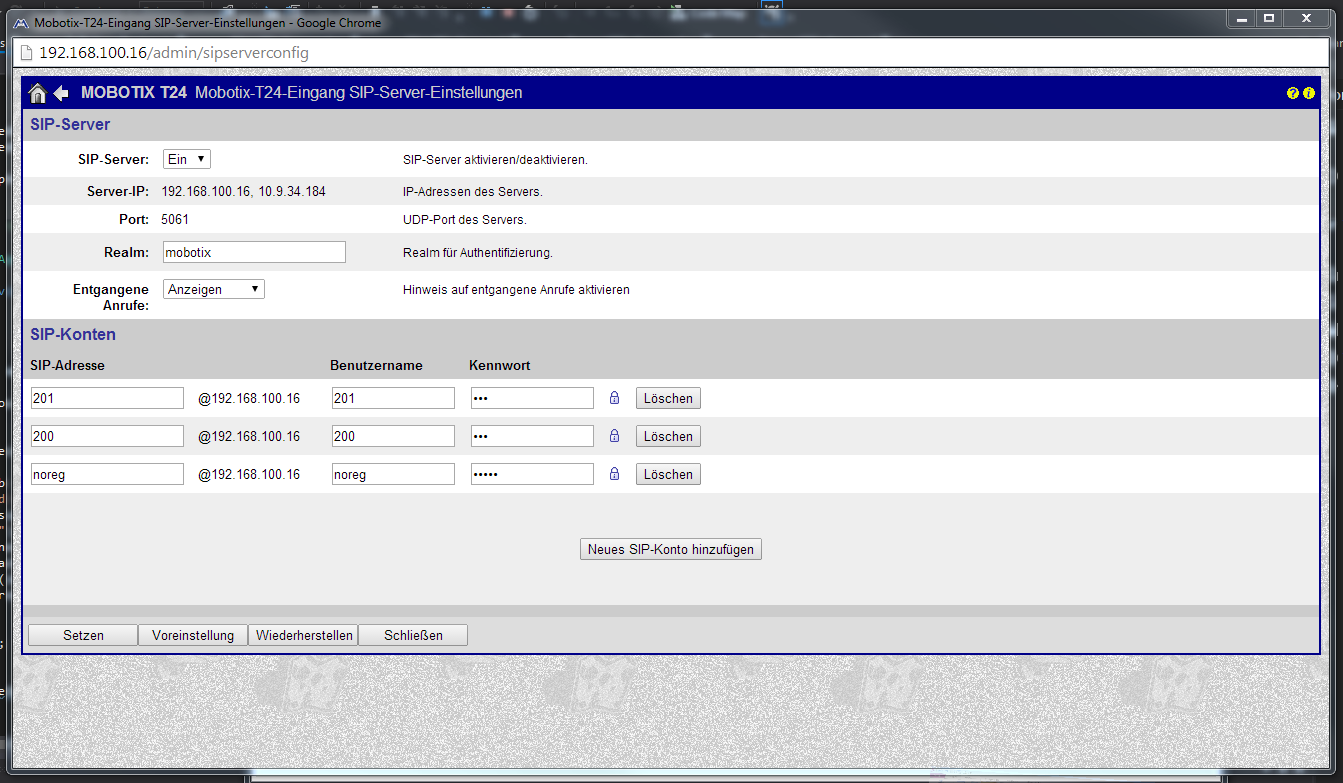Click the page icon in the address bar
1343x783 pixels.
(26, 52)
